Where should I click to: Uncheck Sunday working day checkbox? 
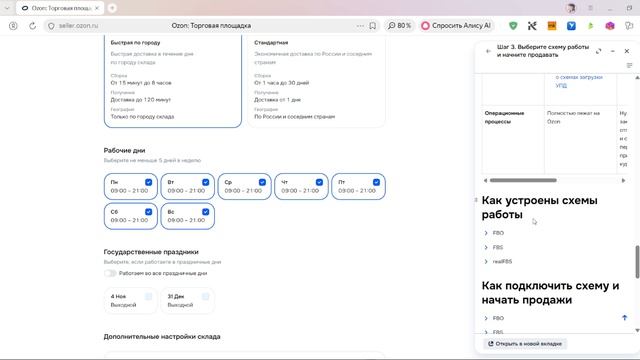(x=206, y=212)
